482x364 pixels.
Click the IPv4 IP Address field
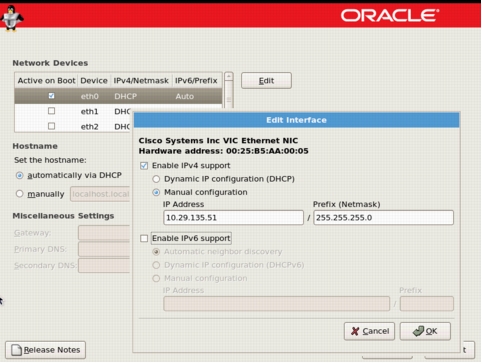pyautogui.click(x=233, y=218)
